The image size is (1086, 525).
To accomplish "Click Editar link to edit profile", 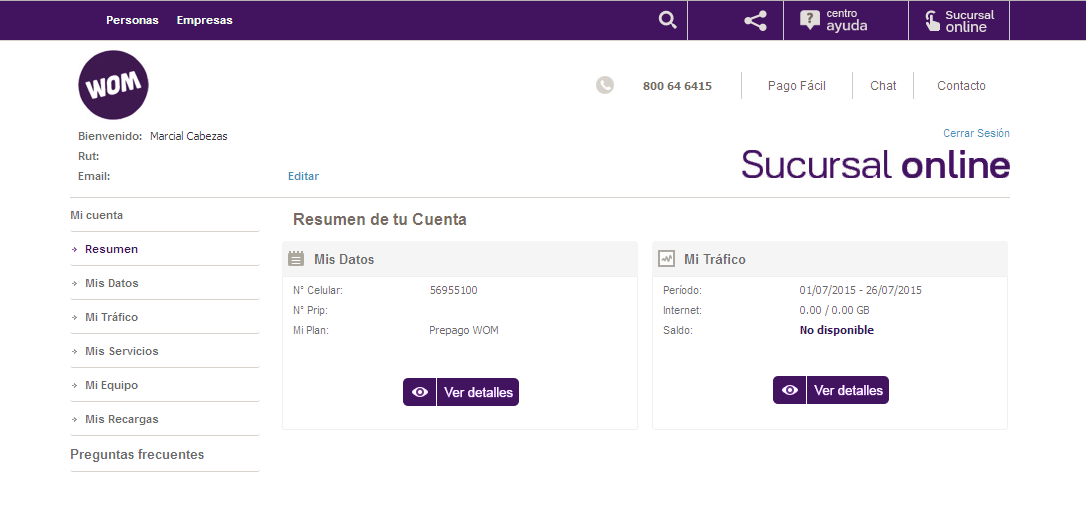I will tap(303, 176).
